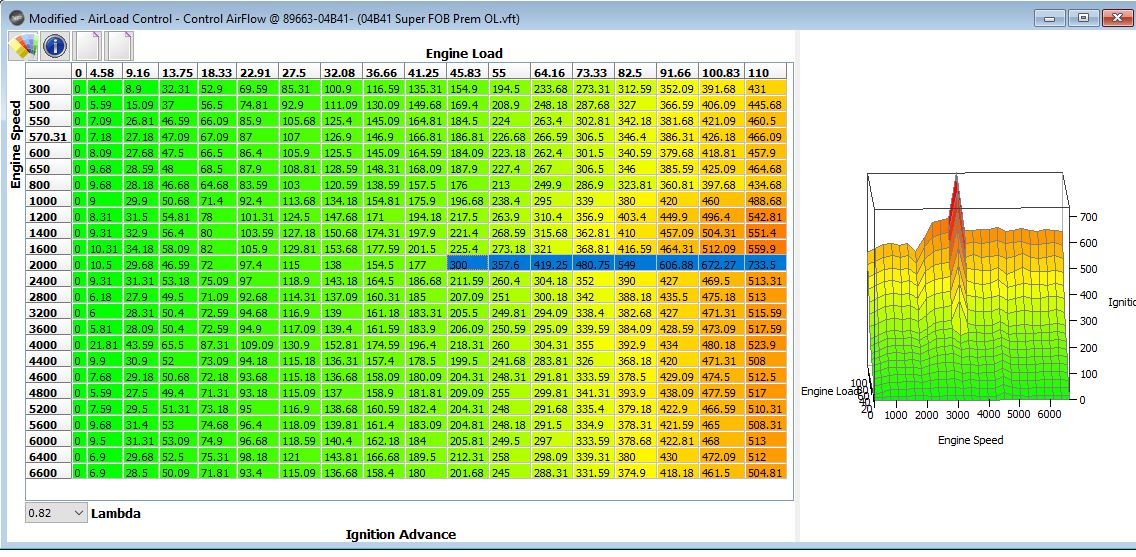The width and height of the screenshot is (1136, 557).
Task: Click the 4000 engine speed row header
Action: 49,344
